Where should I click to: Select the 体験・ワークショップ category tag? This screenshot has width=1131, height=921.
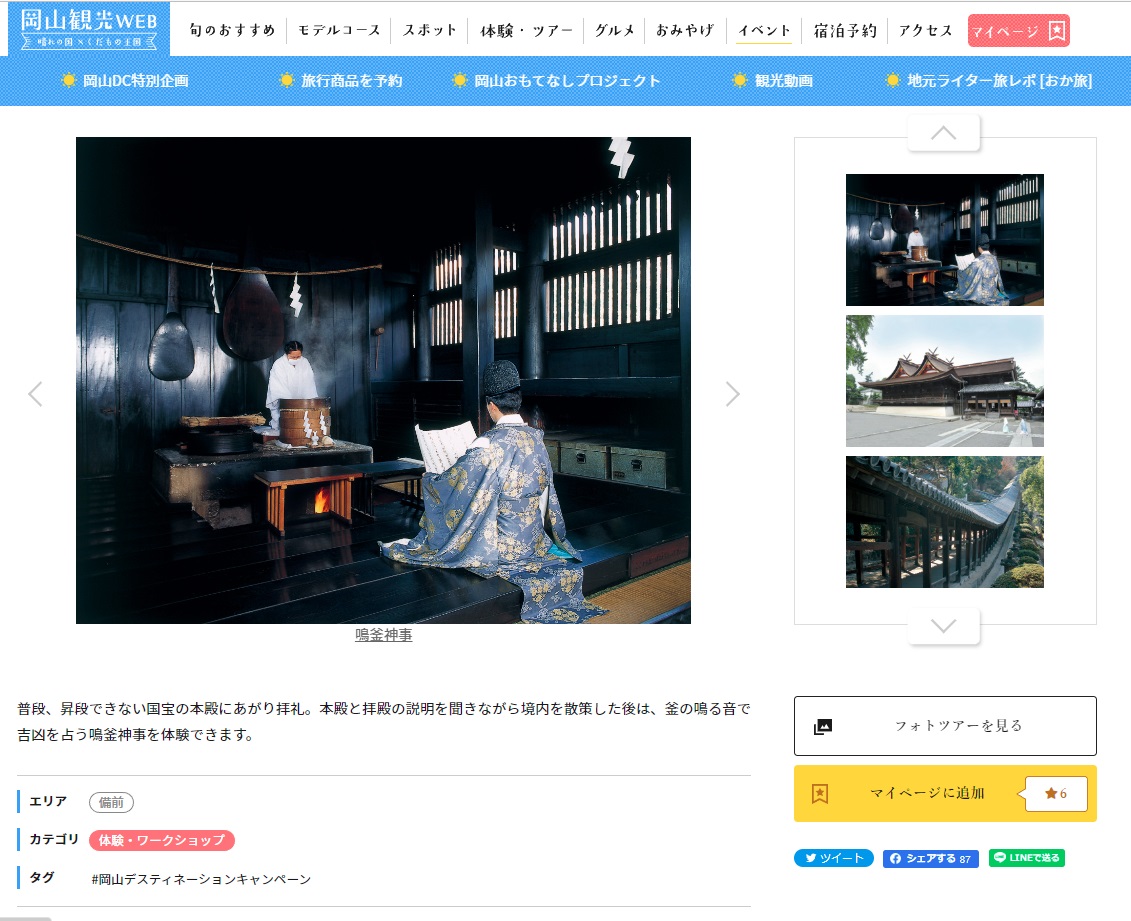click(x=162, y=840)
